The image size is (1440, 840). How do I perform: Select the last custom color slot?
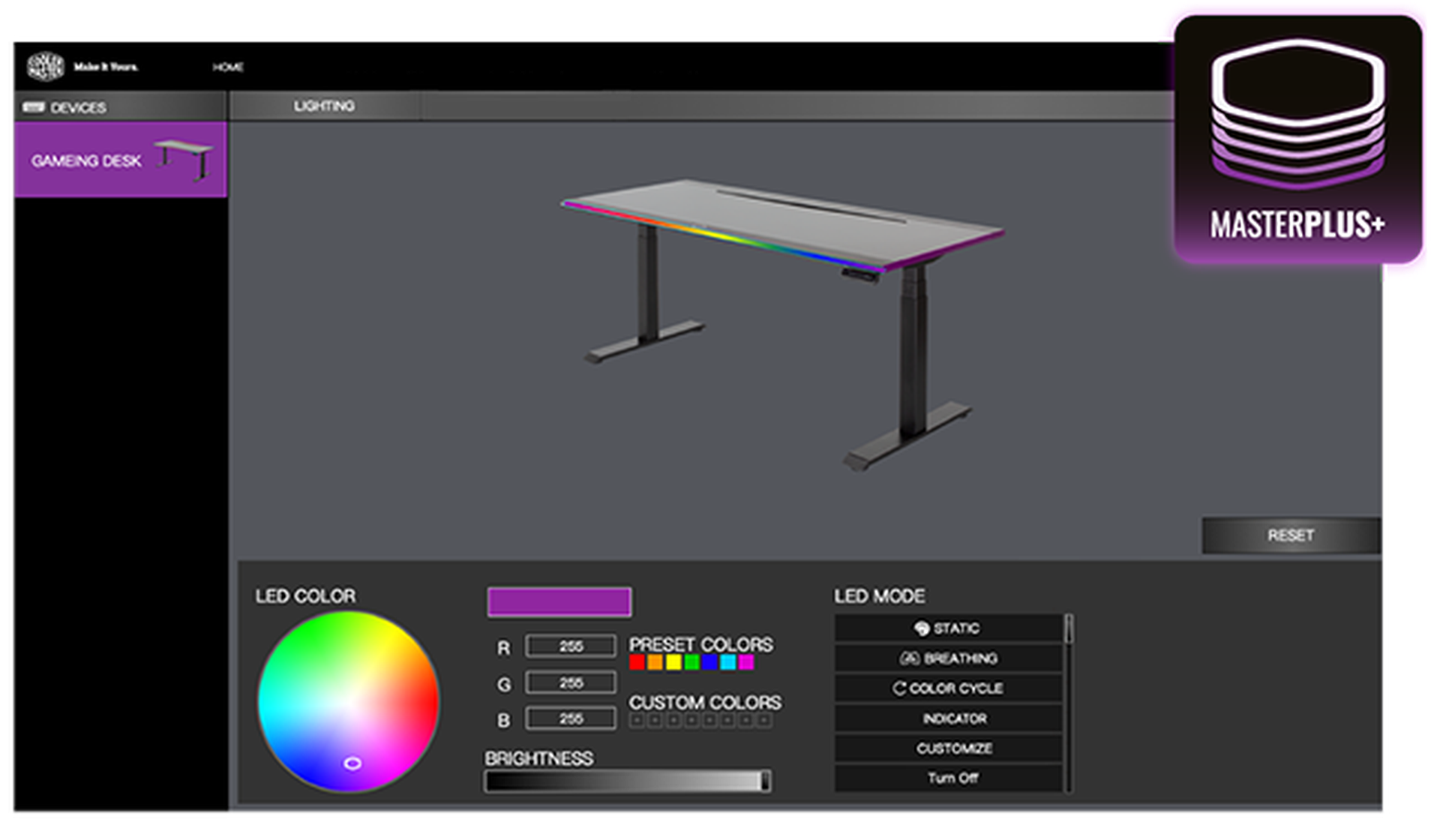764,721
